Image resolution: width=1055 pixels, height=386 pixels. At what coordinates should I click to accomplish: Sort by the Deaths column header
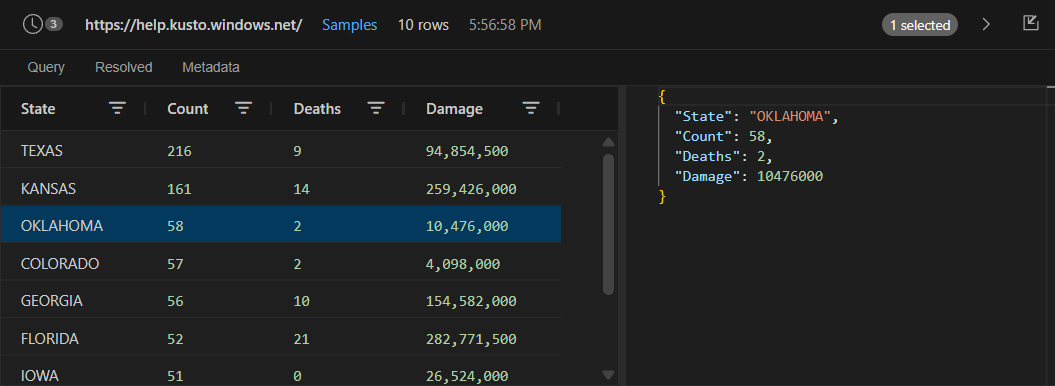[317, 108]
